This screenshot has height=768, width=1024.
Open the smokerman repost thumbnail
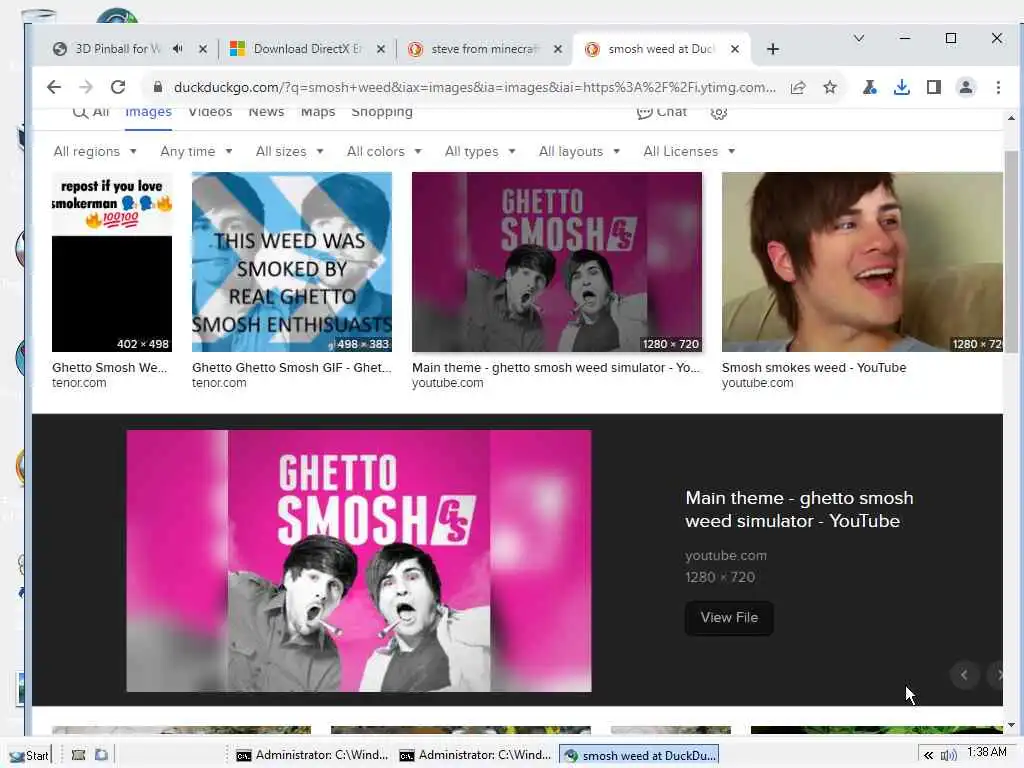tap(112, 262)
